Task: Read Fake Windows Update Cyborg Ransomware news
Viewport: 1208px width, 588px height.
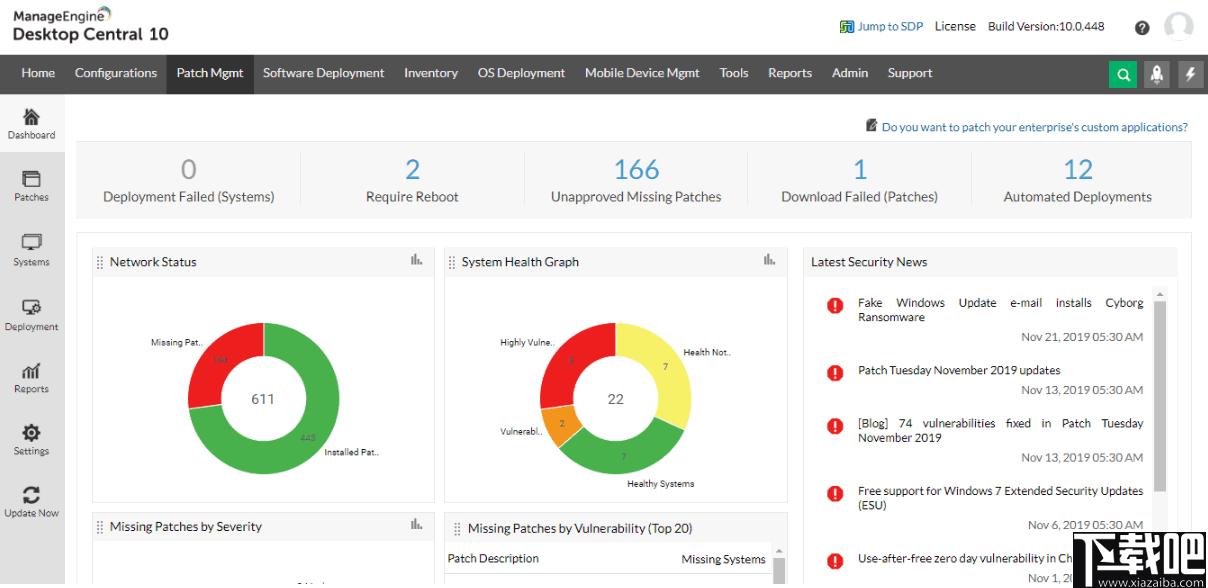Action: coord(1000,310)
